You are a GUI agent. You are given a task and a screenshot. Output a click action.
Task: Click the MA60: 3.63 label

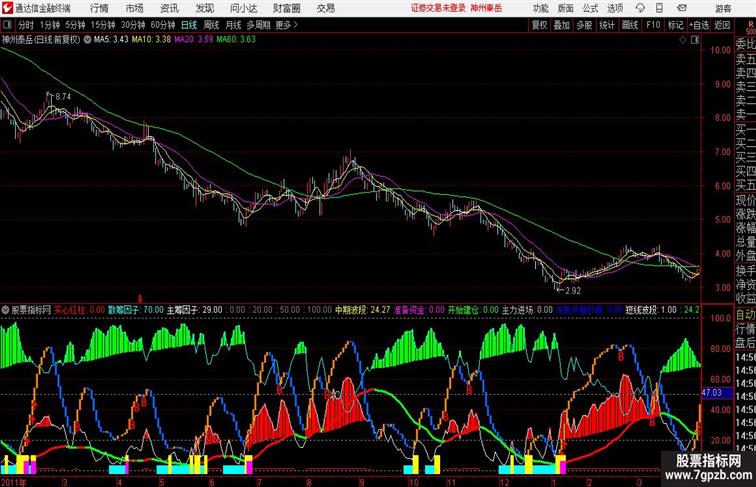click(236, 40)
